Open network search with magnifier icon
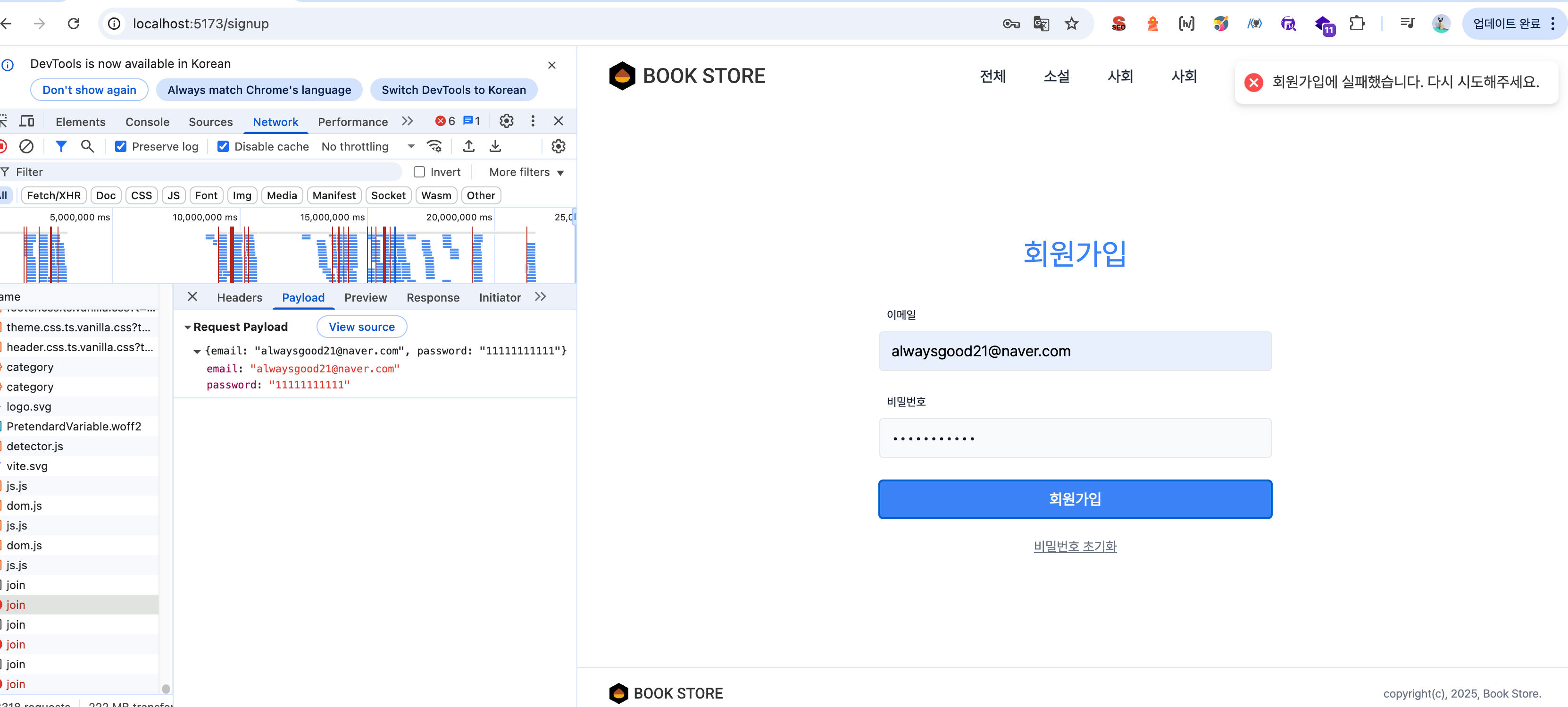 (88, 146)
